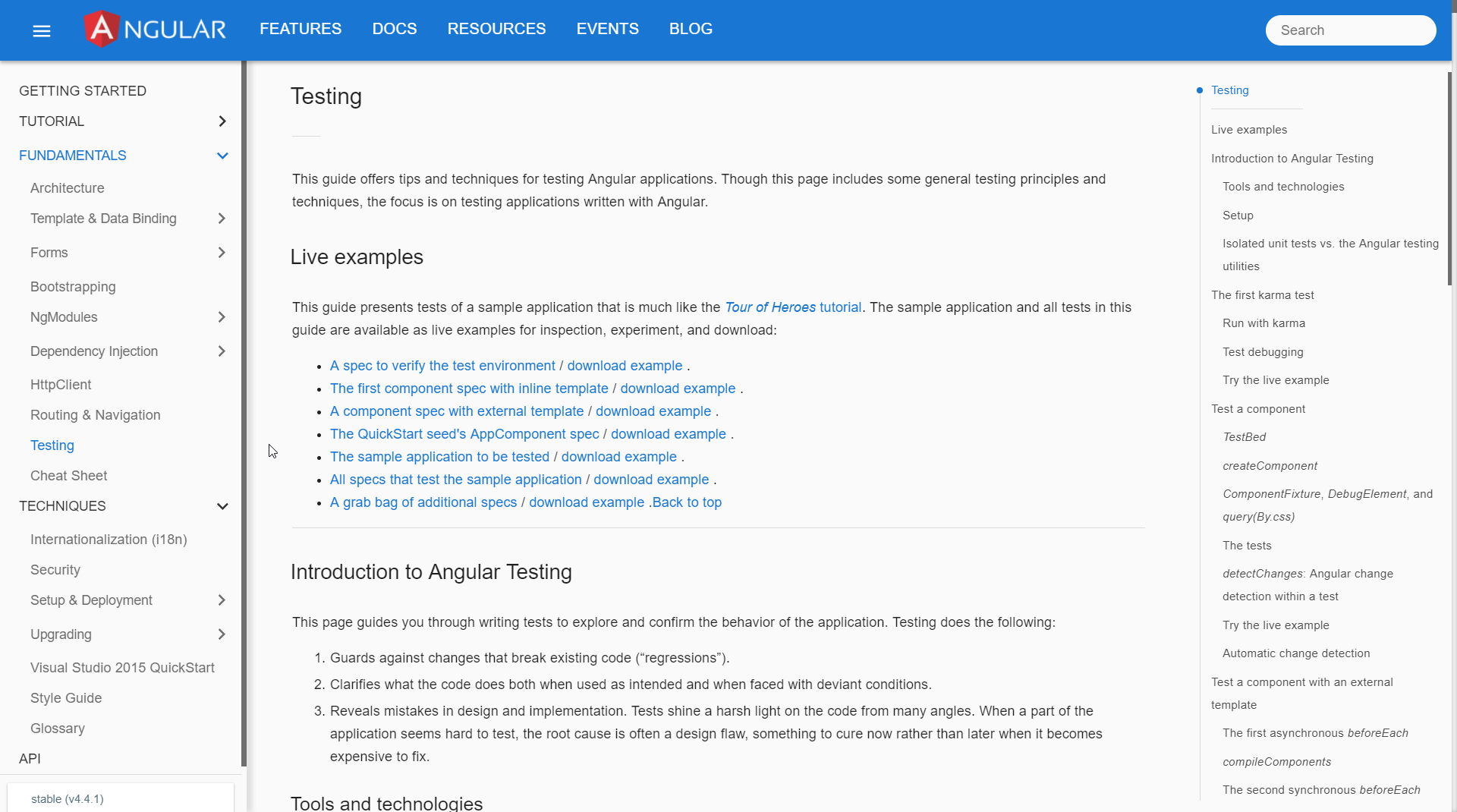The height and width of the screenshot is (812, 1457).
Task: Expand the Upgrading chevron
Action: tap(222, 634)
